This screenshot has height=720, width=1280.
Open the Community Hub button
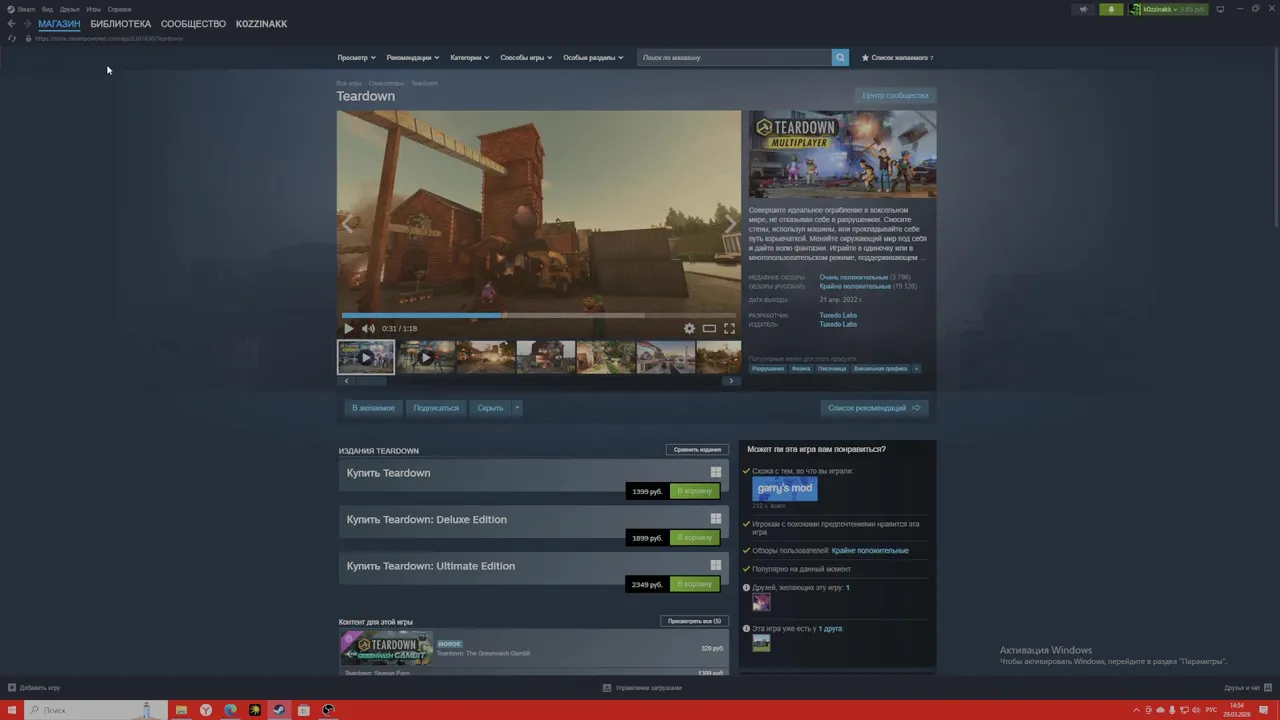point(895,95)
